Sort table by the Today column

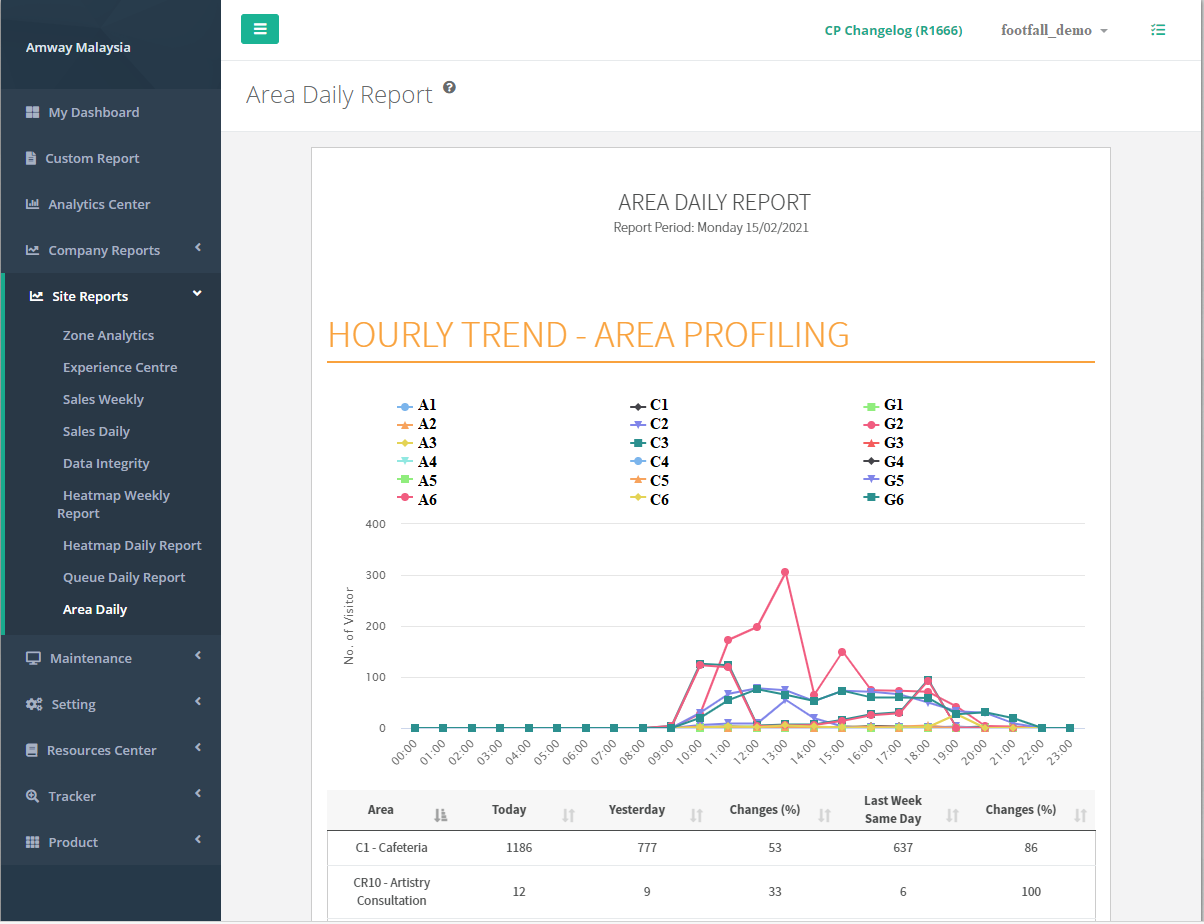[x=509, y=810]
